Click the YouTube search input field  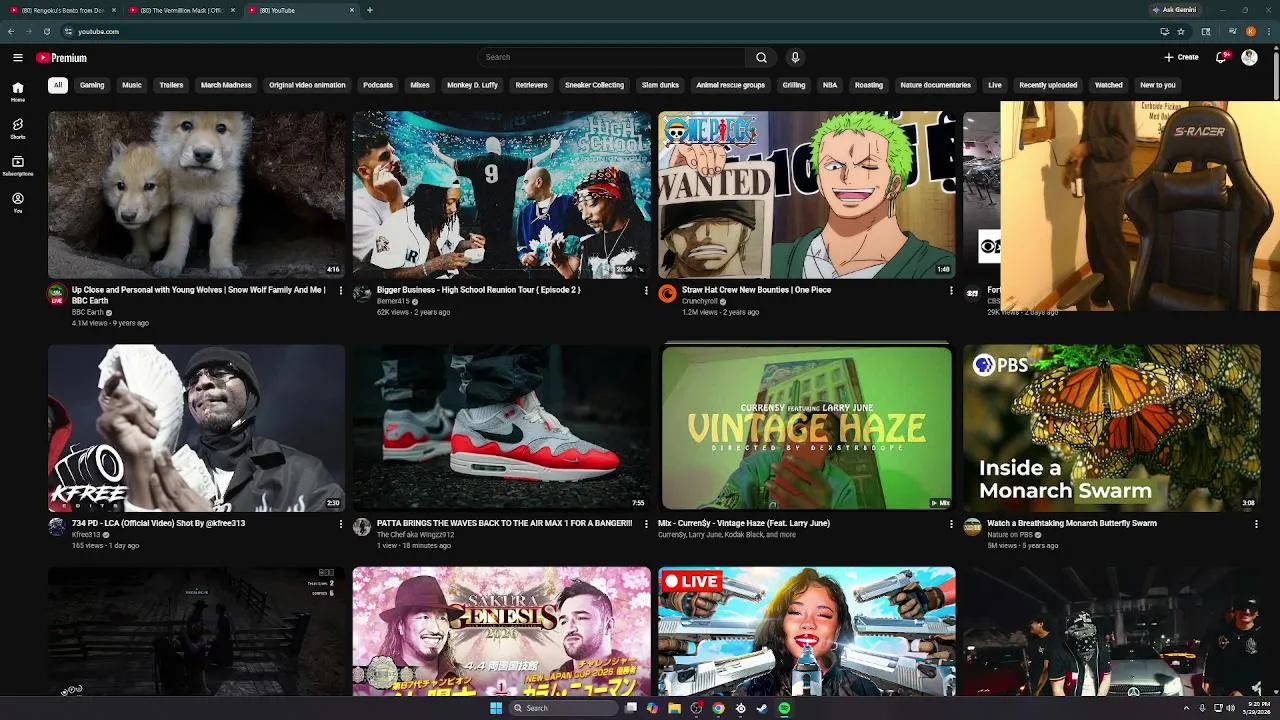(611, 57)
